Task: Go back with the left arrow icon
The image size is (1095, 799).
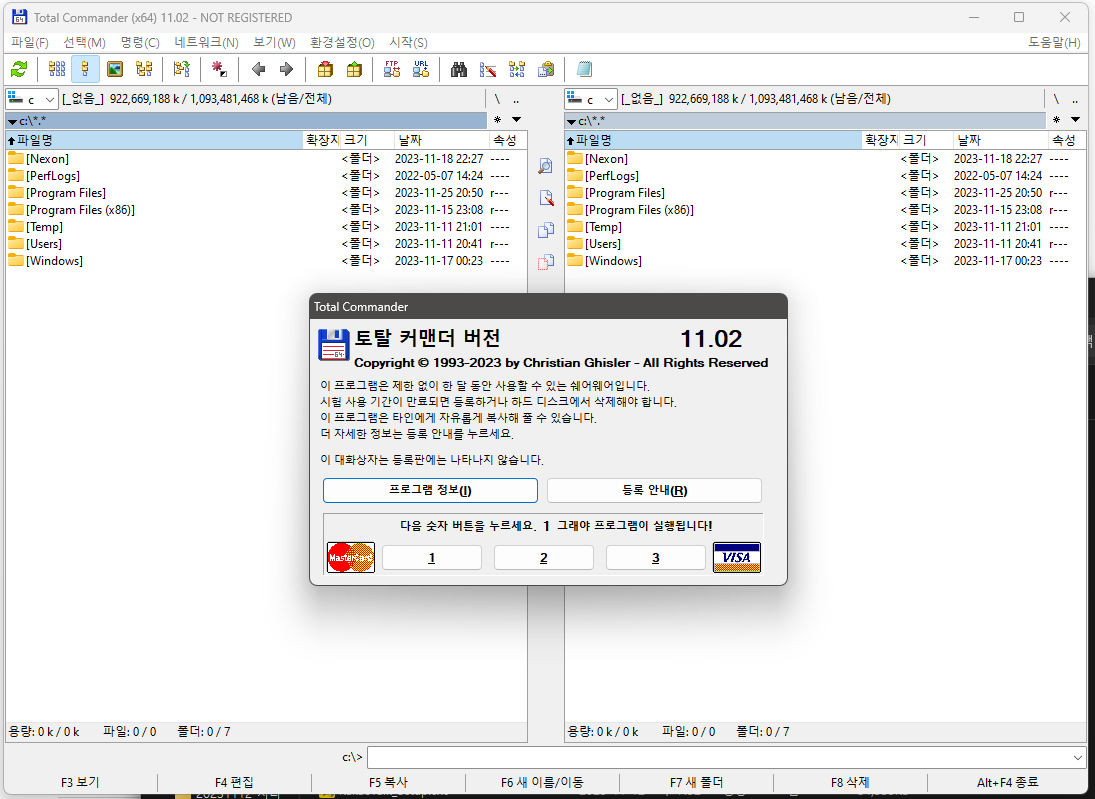Action: coord(258,69)
